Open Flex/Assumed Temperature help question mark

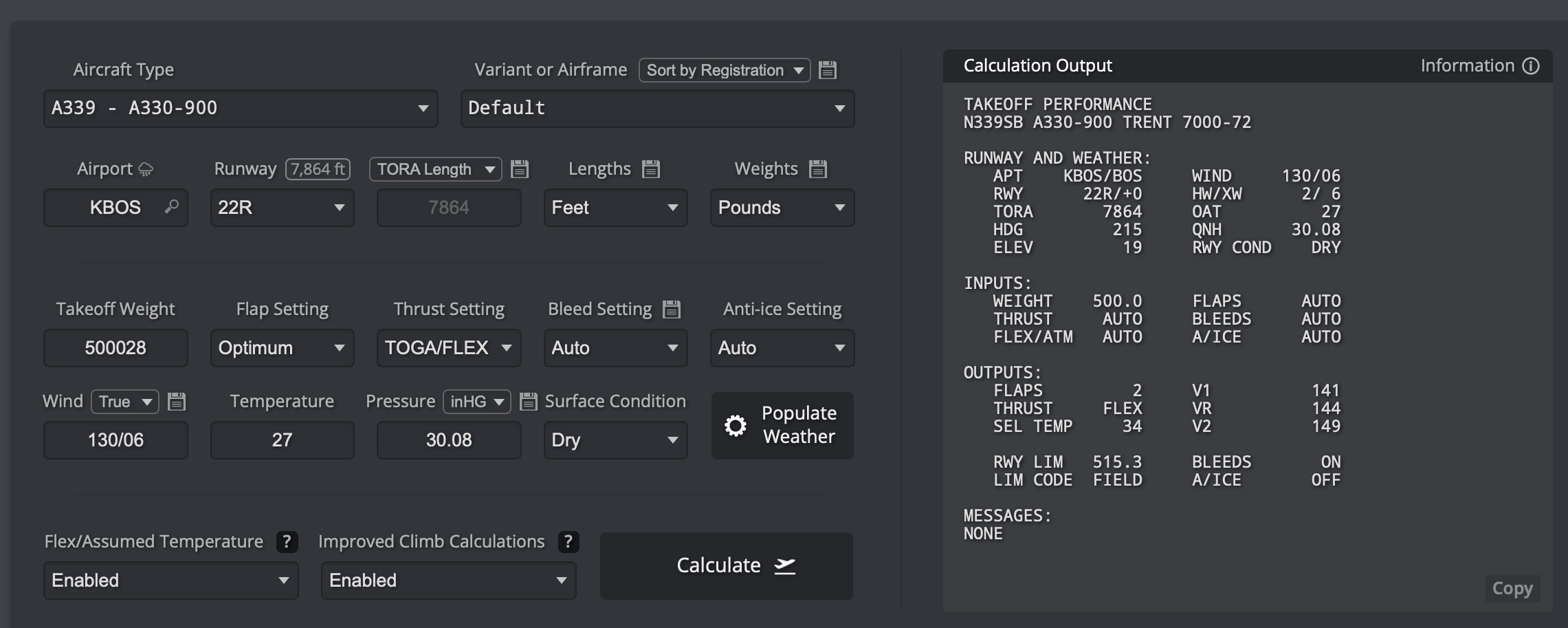point(287,542)
